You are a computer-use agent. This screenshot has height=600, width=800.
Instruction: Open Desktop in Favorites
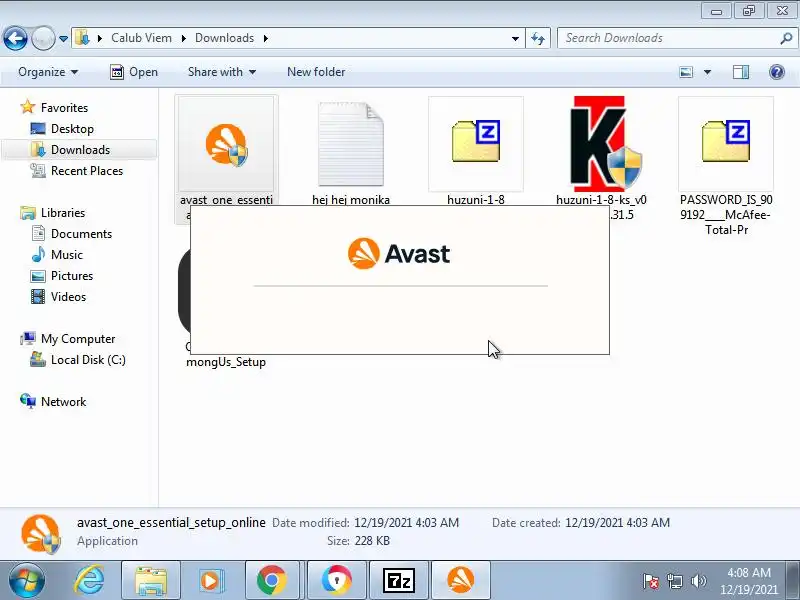(62, 129)
